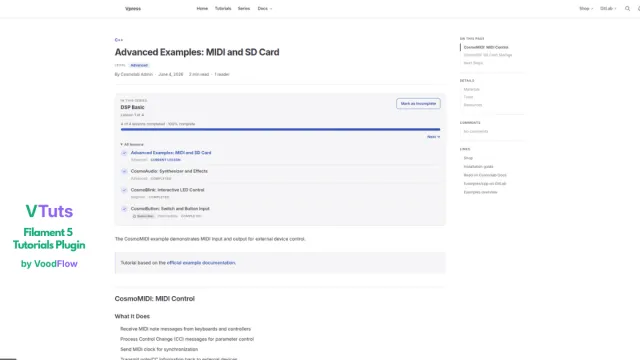This screenshot has width=640, height=360.
Task: Follow the official example documentation link
Action: pyautogui.click(x=201, y=263)
